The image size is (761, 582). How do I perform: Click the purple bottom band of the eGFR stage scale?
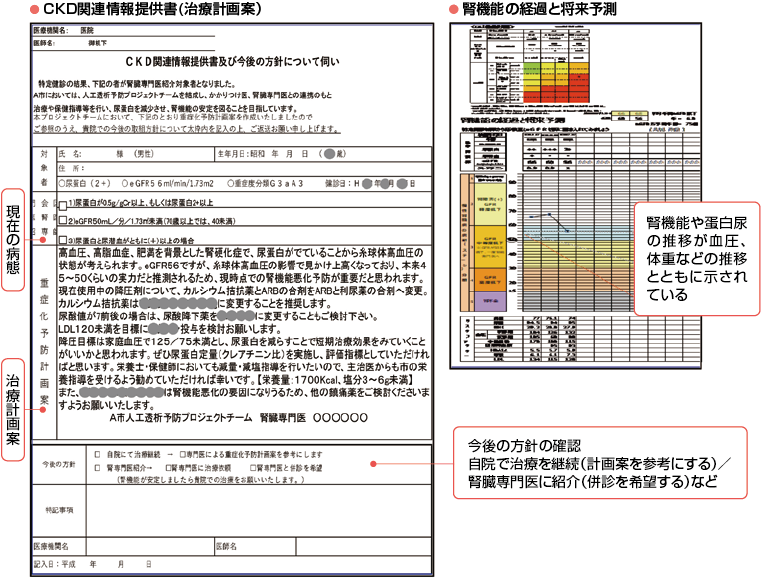click(x=490, y=301)
